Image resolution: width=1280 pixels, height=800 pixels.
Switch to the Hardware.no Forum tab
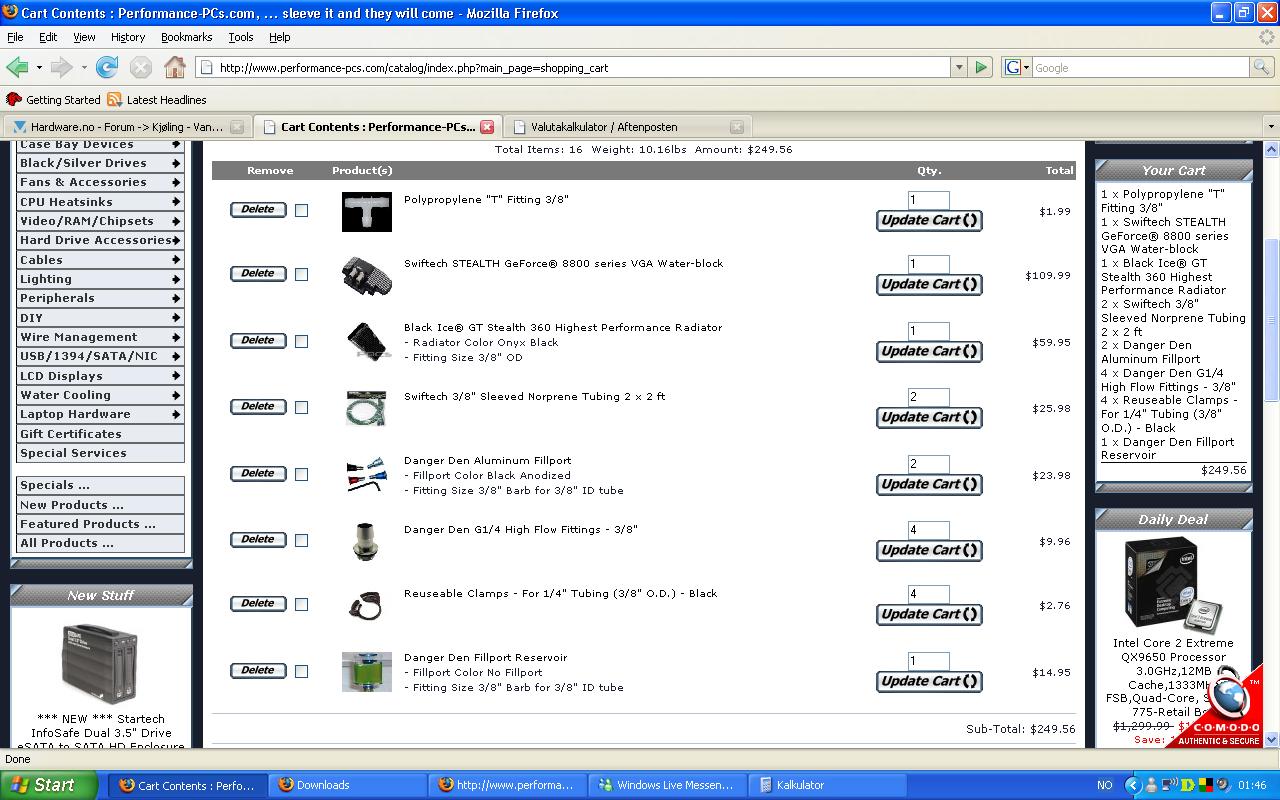tap(127, 127)
